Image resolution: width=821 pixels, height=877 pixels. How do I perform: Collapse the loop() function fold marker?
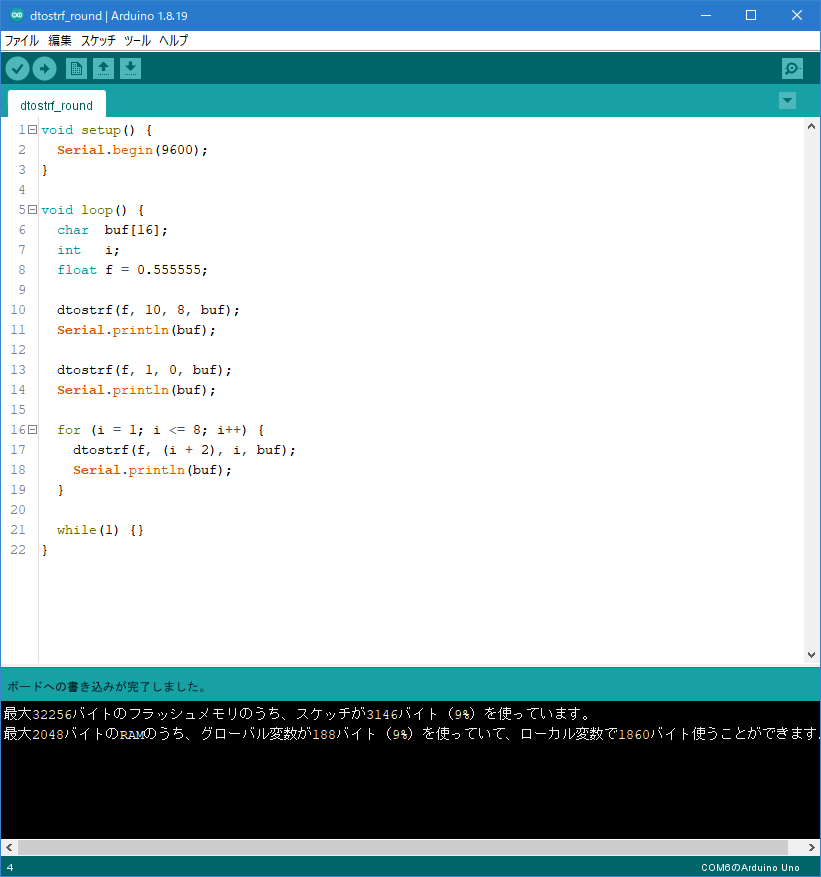pyautogui.click(x=32, y=210)
